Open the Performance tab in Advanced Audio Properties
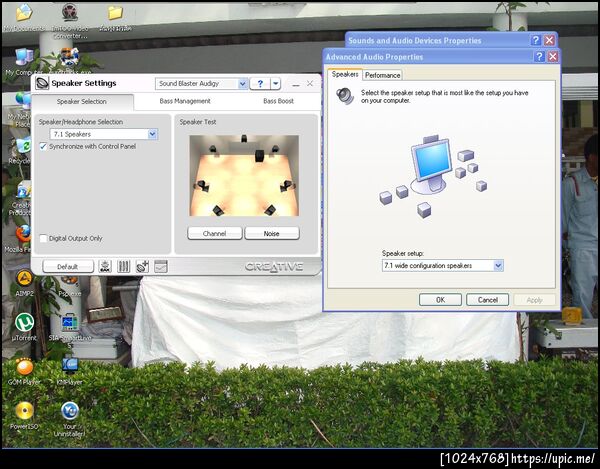Viewport: 600px width, 469px height. click(382, 75)
